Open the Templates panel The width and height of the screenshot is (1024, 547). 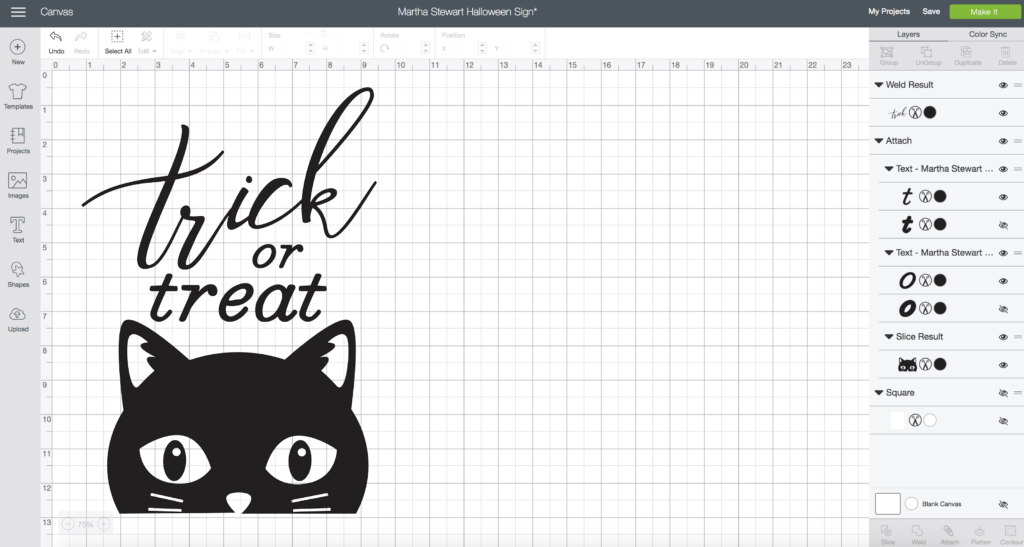coord(18,96)
